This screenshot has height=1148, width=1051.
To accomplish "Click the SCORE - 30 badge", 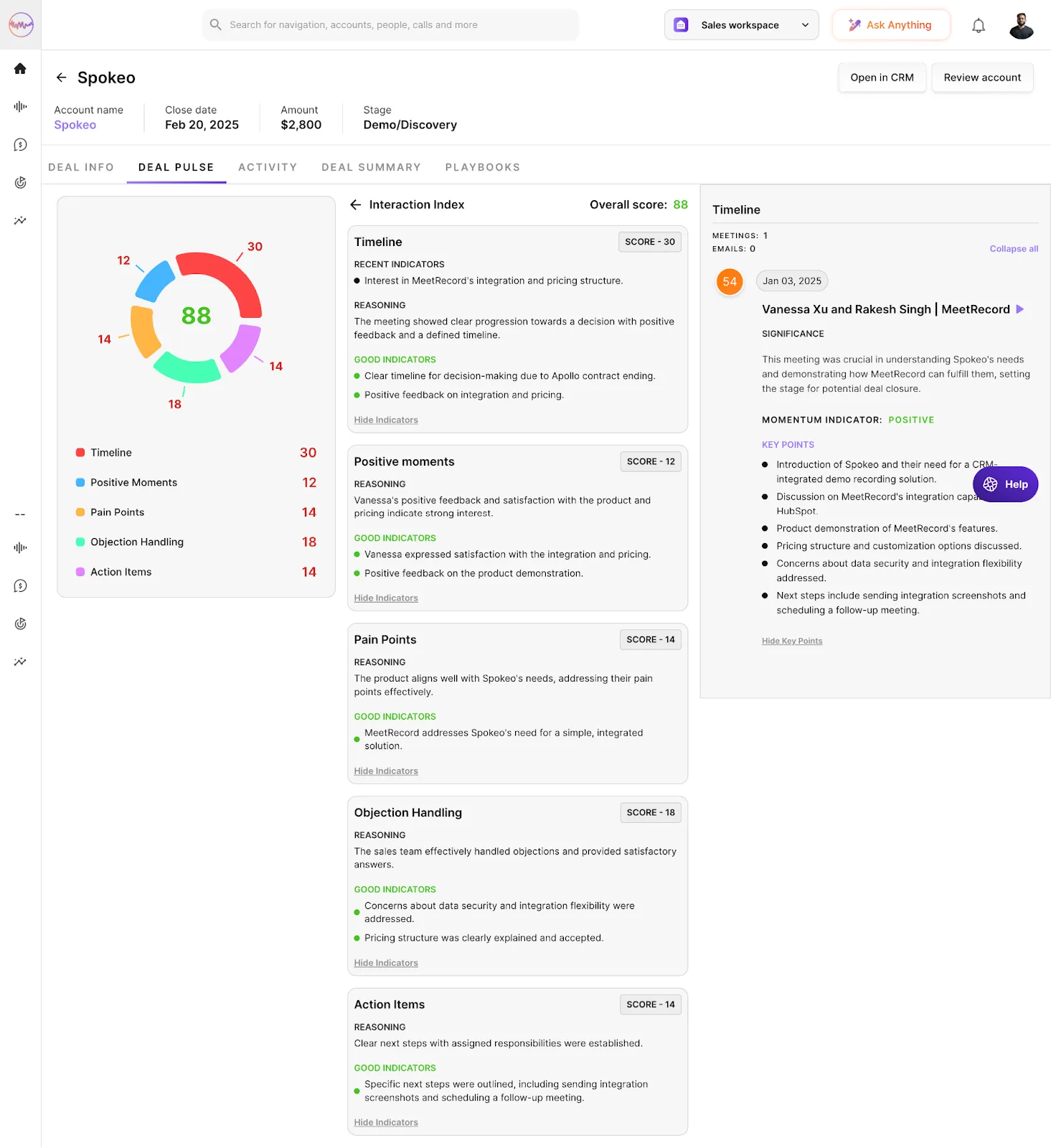I will (649, 242).
